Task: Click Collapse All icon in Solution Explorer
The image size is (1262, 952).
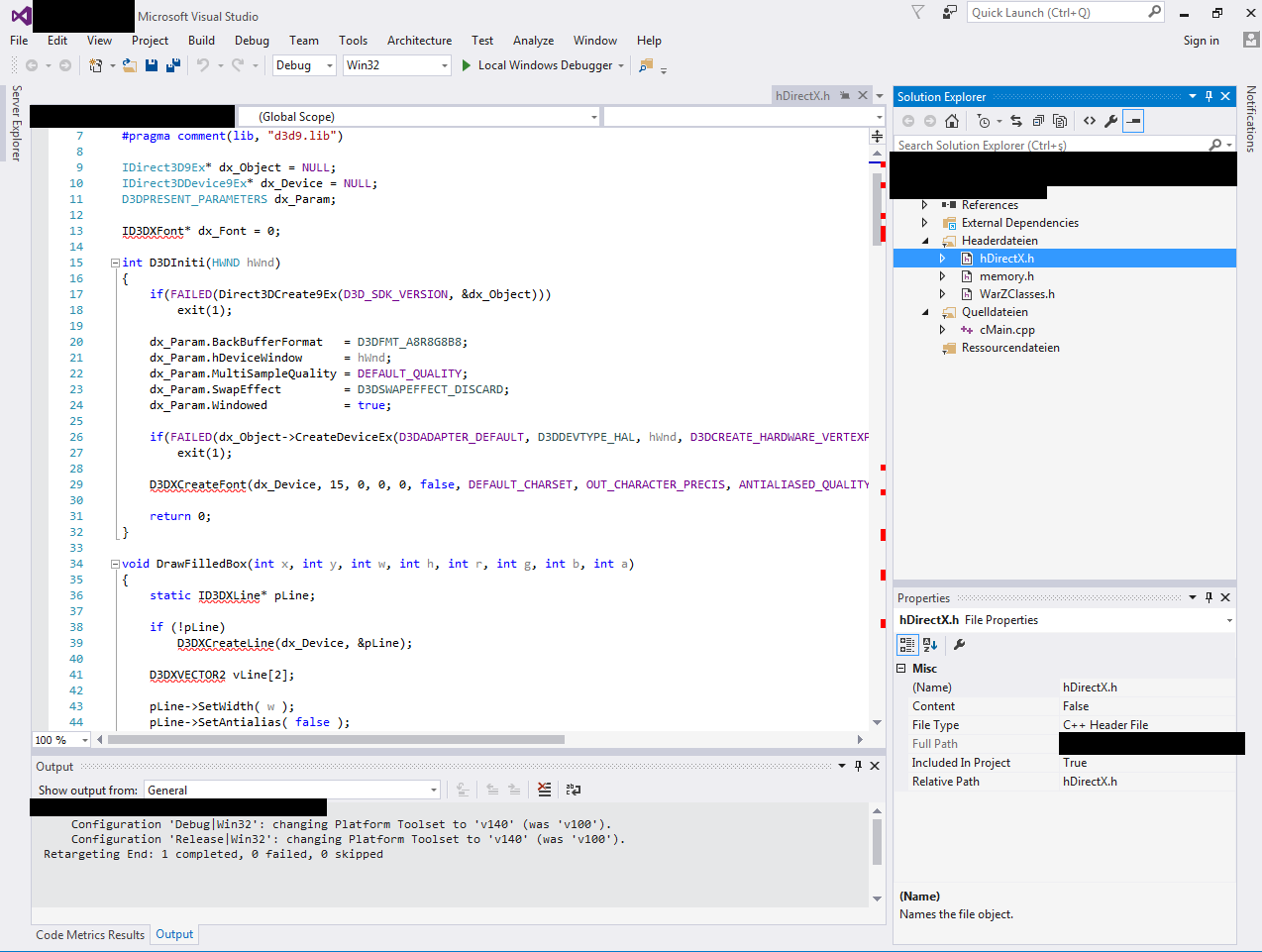Action: pyautogui.click(x=1038, y=121)
